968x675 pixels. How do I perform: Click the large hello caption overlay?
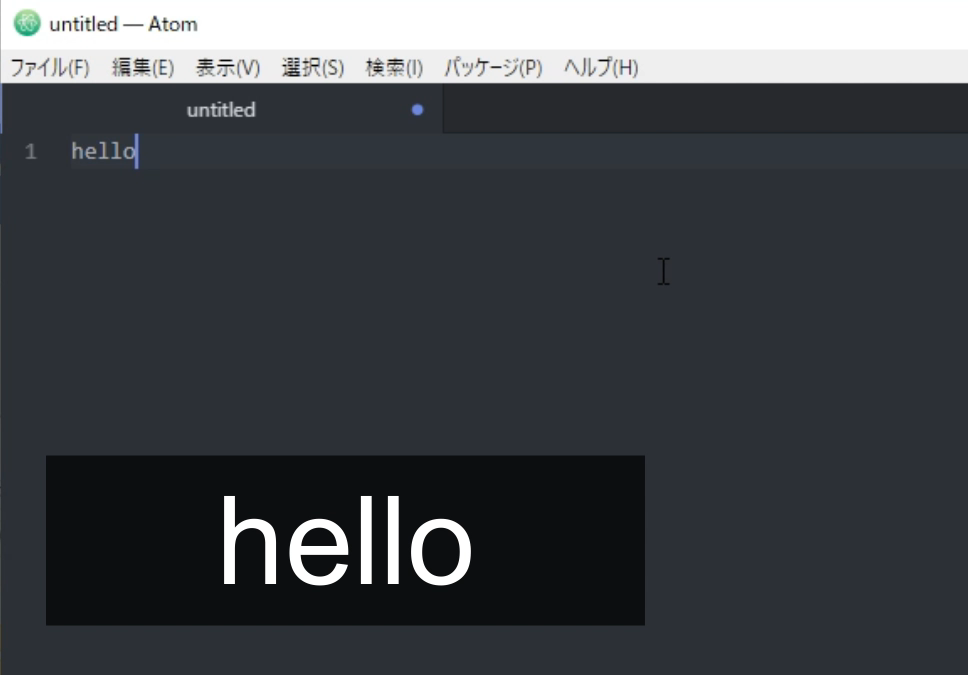tap(346, 540)
